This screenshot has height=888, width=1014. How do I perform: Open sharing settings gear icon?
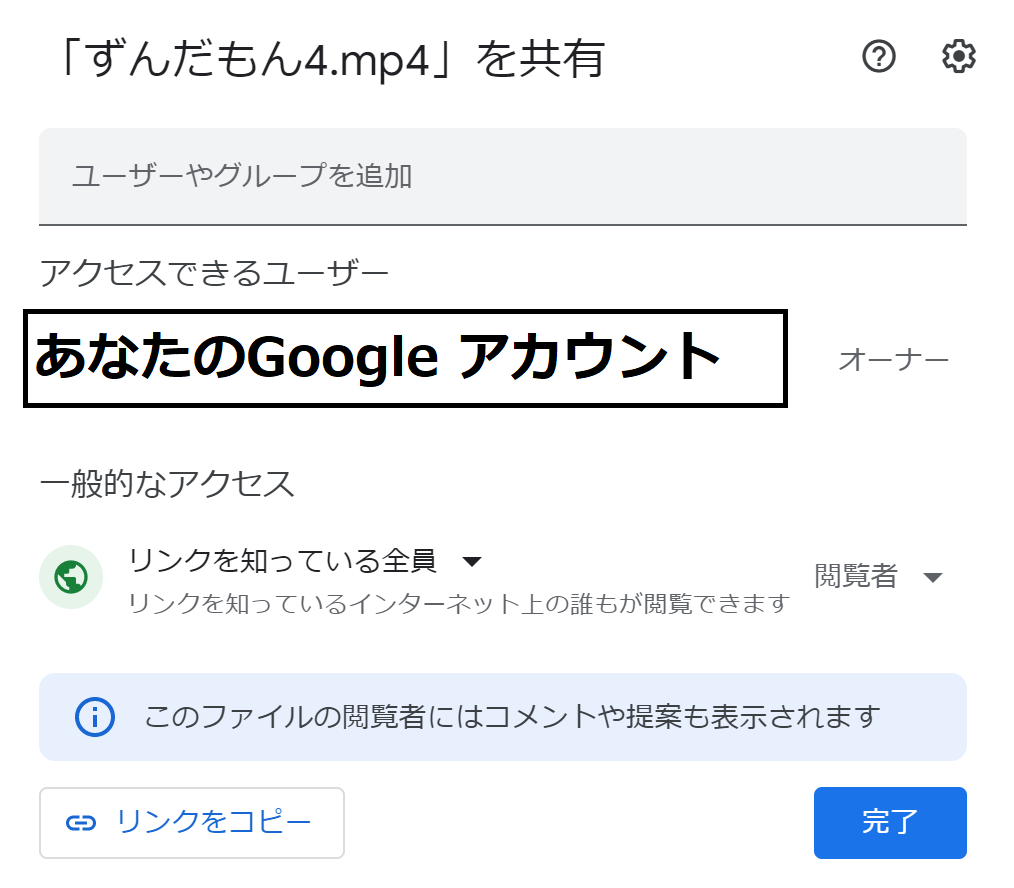pos(959,57)
